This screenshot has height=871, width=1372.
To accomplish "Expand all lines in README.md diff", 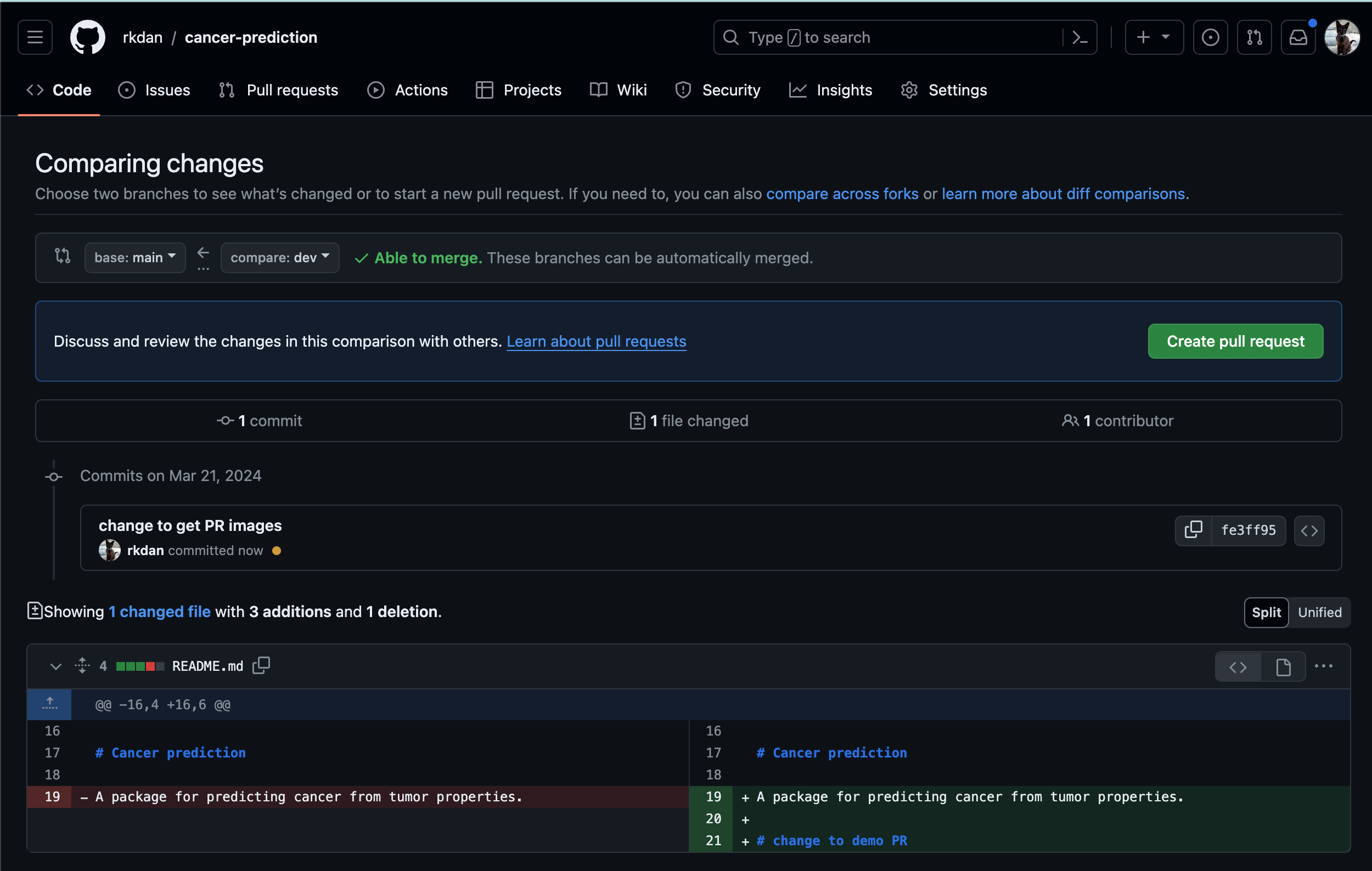I will click(x=82, y=665).
